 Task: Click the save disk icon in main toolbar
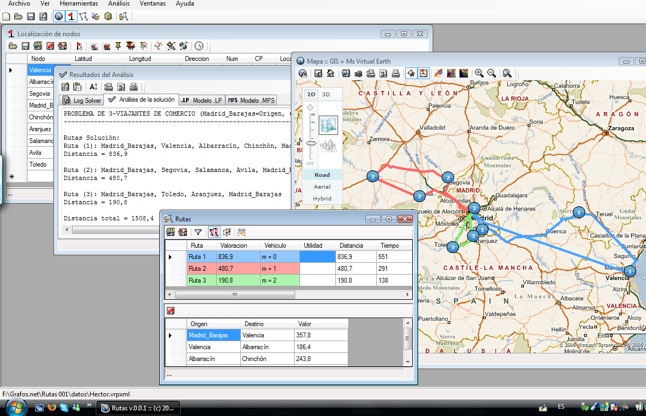point(30,16)
